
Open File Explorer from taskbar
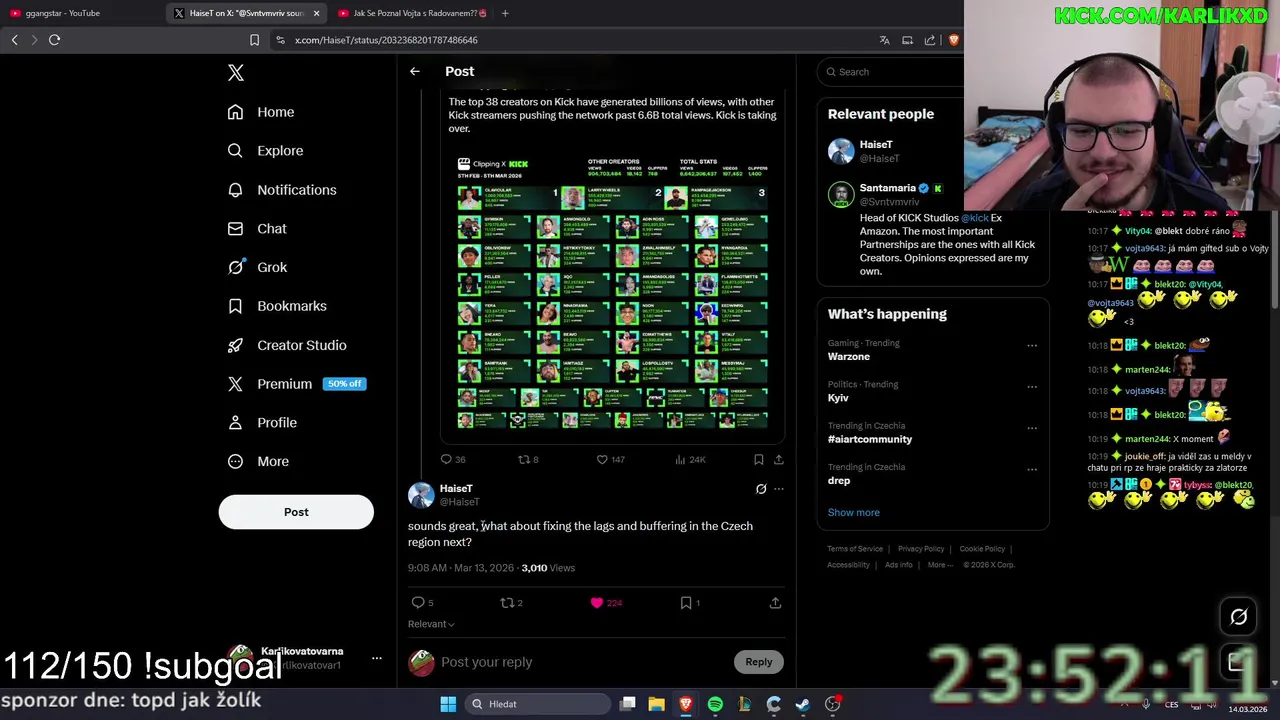point(656,704)
